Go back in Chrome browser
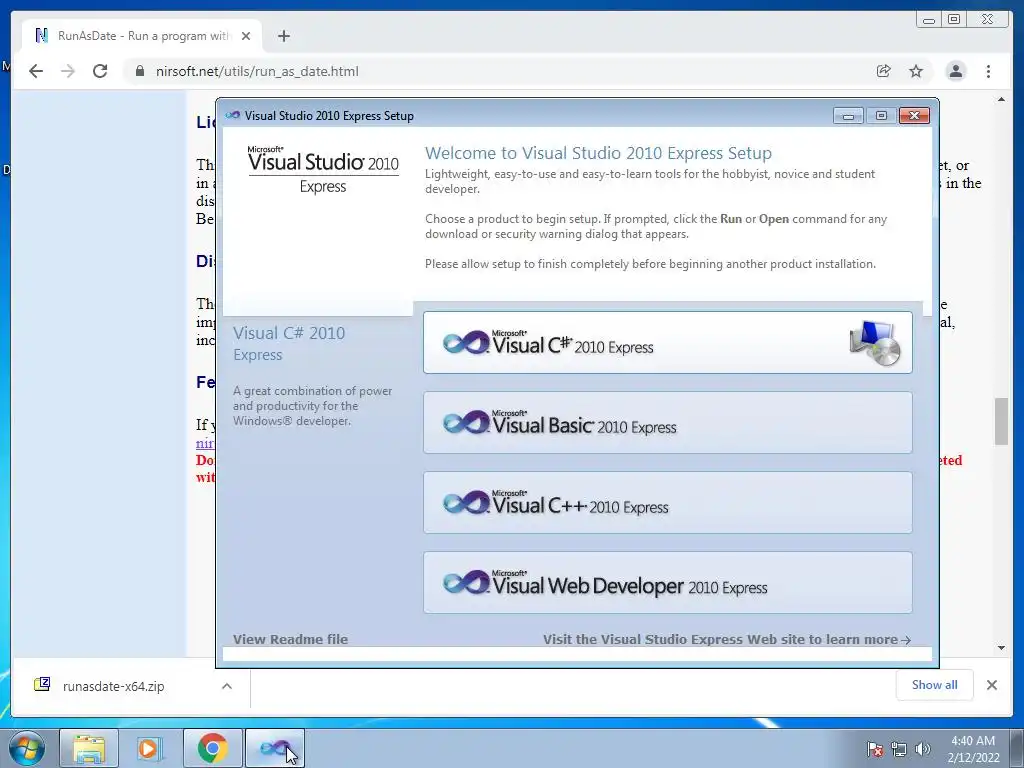The width and height of the screenshot is (1024, 768). click(36, 71)
